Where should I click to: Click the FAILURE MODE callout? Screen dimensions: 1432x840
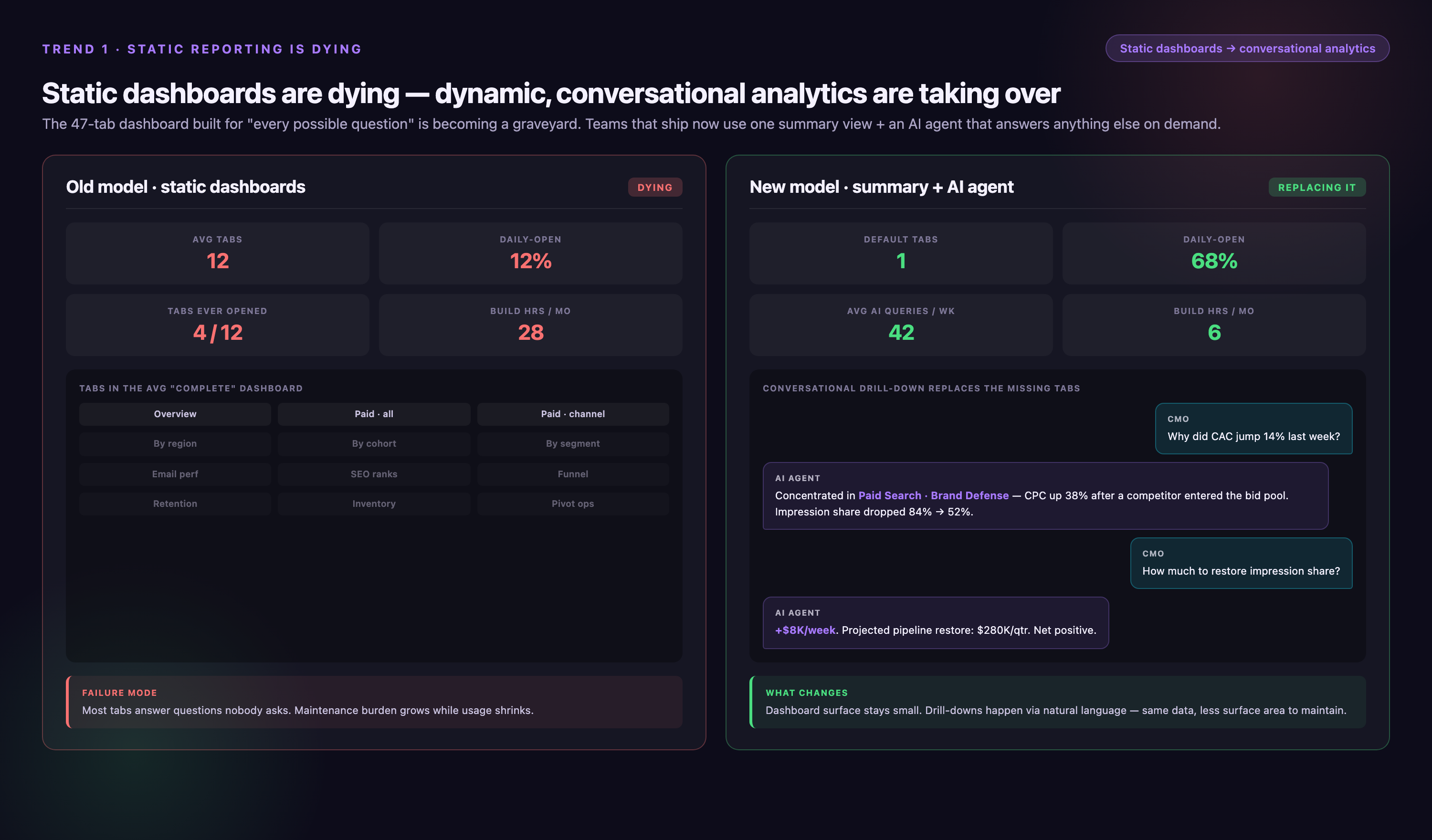[374, 702]
